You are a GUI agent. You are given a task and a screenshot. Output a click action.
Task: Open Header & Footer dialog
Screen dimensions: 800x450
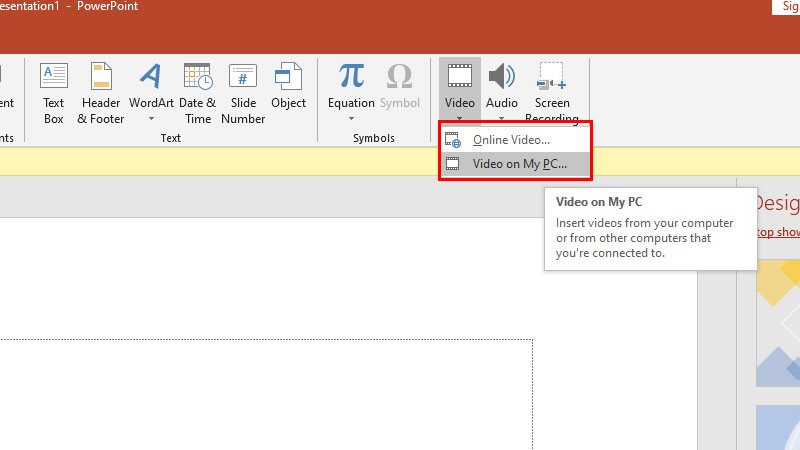pyautogui.click(x=101, y=93)
